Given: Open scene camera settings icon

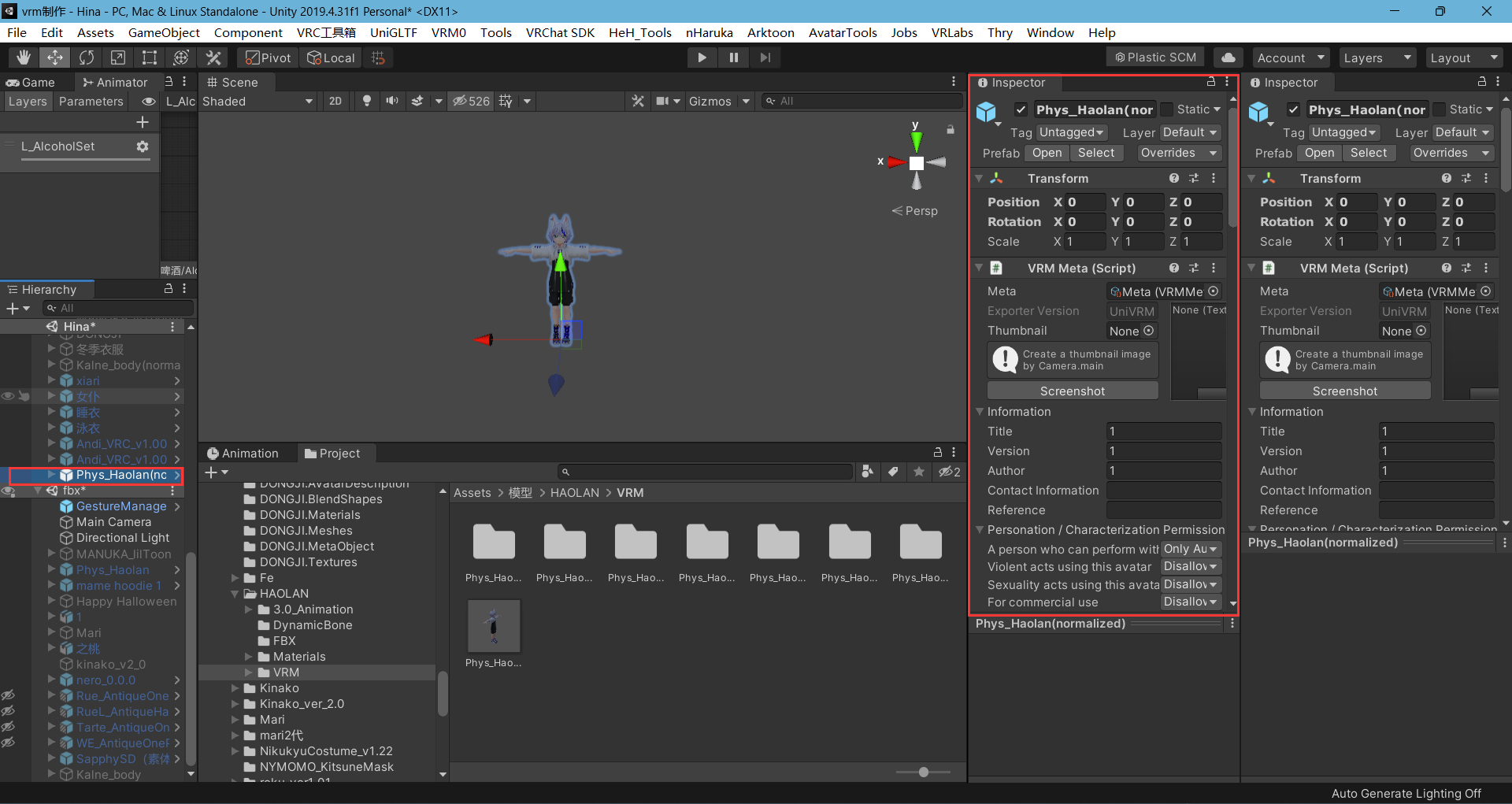Looking at the screenshot, I should click(662, 101).
